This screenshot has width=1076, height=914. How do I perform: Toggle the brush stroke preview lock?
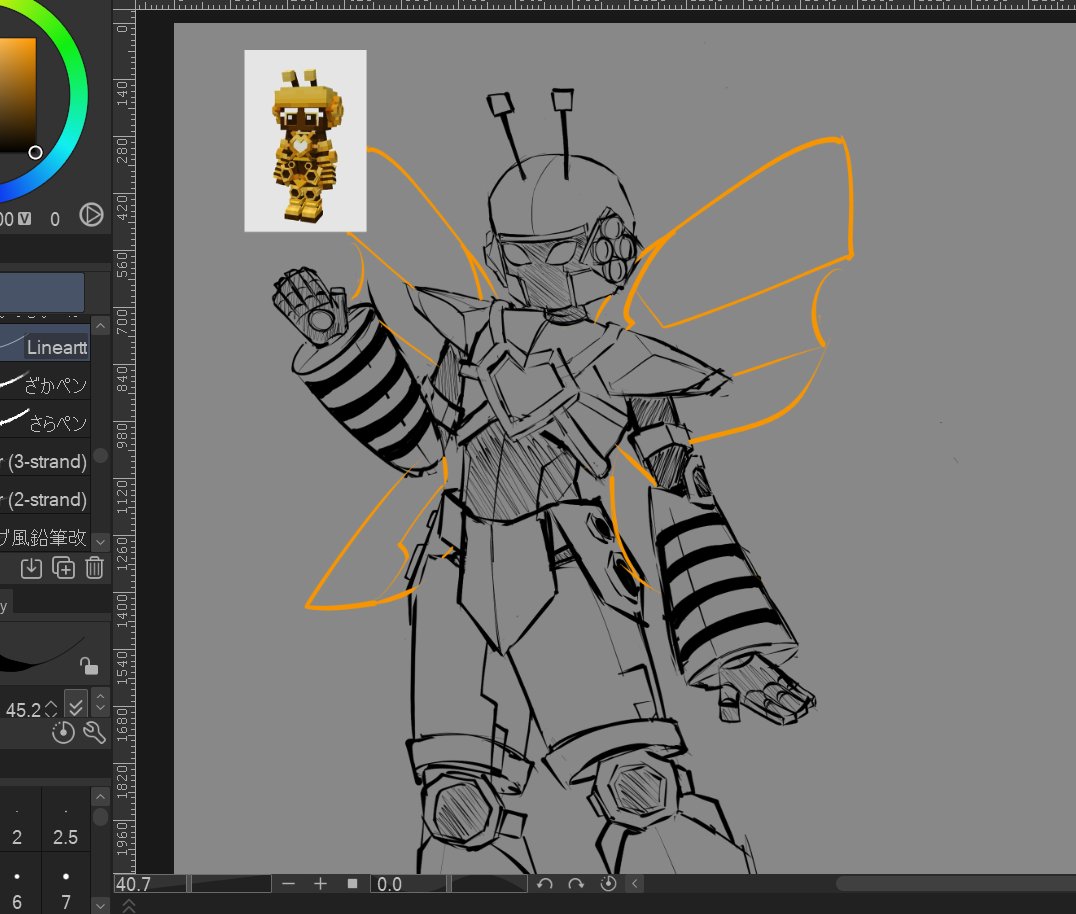[89, 666]
